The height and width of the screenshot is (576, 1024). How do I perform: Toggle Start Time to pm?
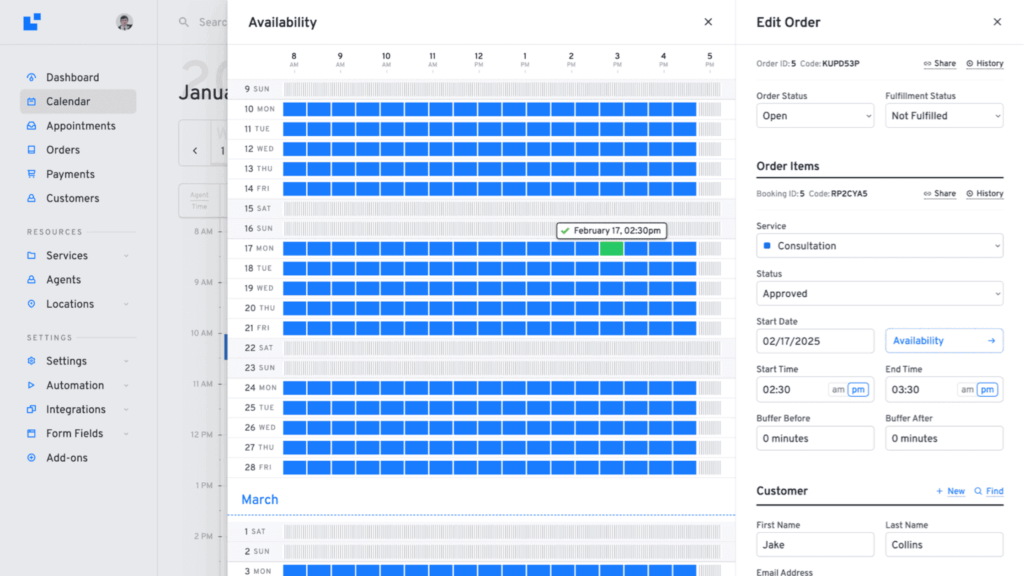click(x=858, y=390)
